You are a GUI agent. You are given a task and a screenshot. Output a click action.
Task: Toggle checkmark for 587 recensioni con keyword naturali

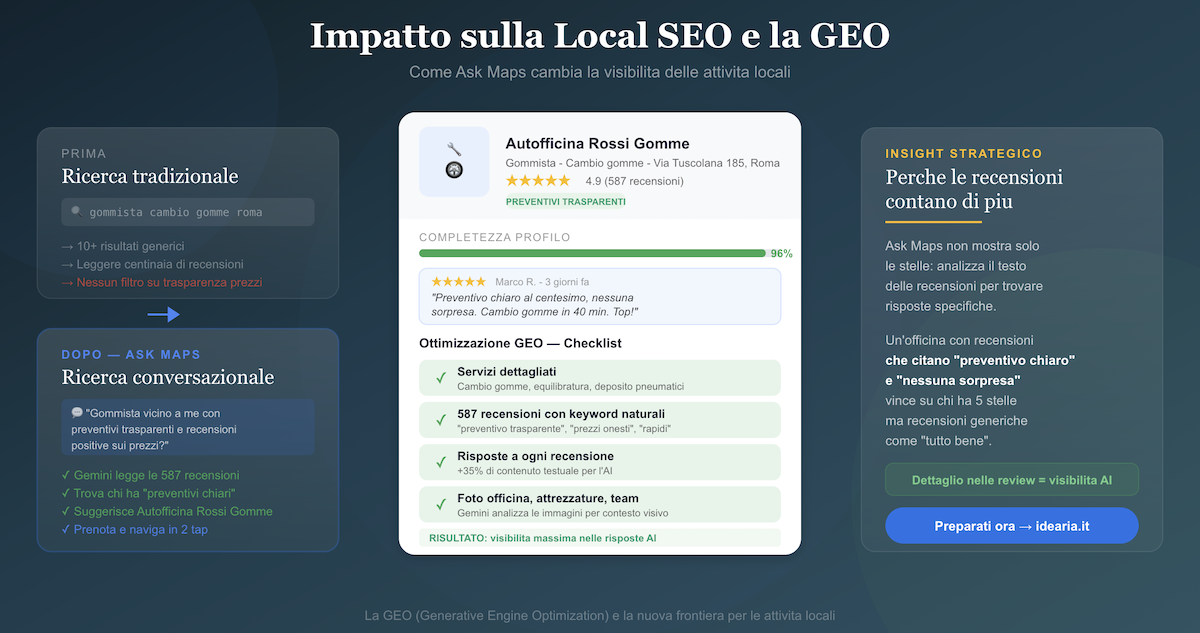pos(440,420)
